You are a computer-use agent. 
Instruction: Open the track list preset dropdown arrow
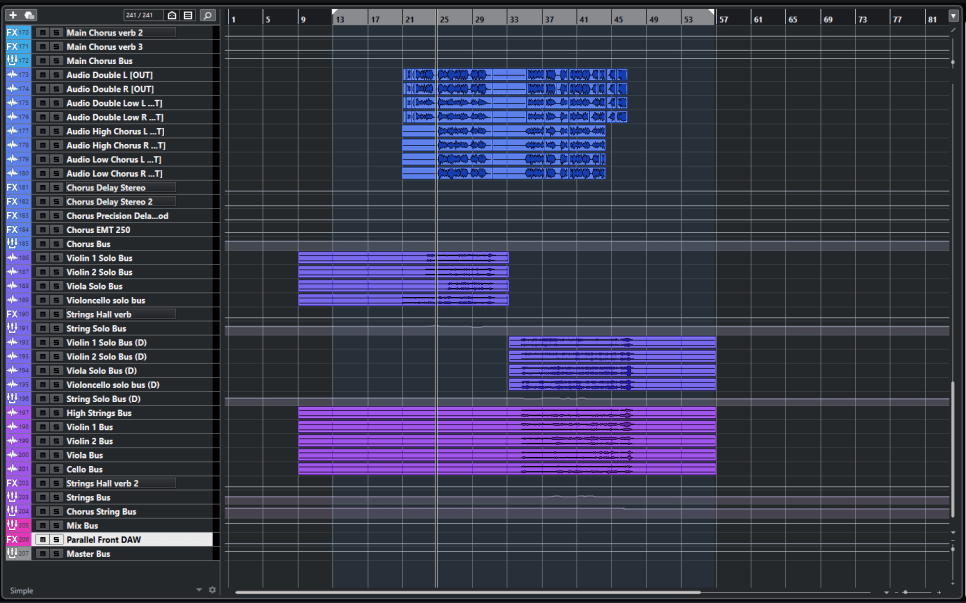[199, 591]
